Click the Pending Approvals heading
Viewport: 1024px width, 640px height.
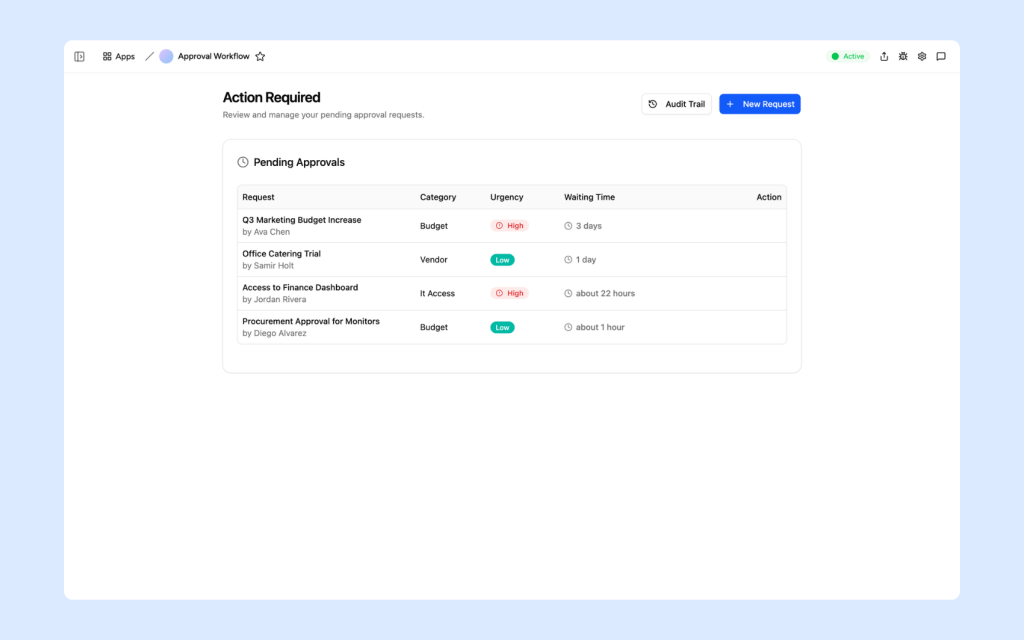point(299,162)
